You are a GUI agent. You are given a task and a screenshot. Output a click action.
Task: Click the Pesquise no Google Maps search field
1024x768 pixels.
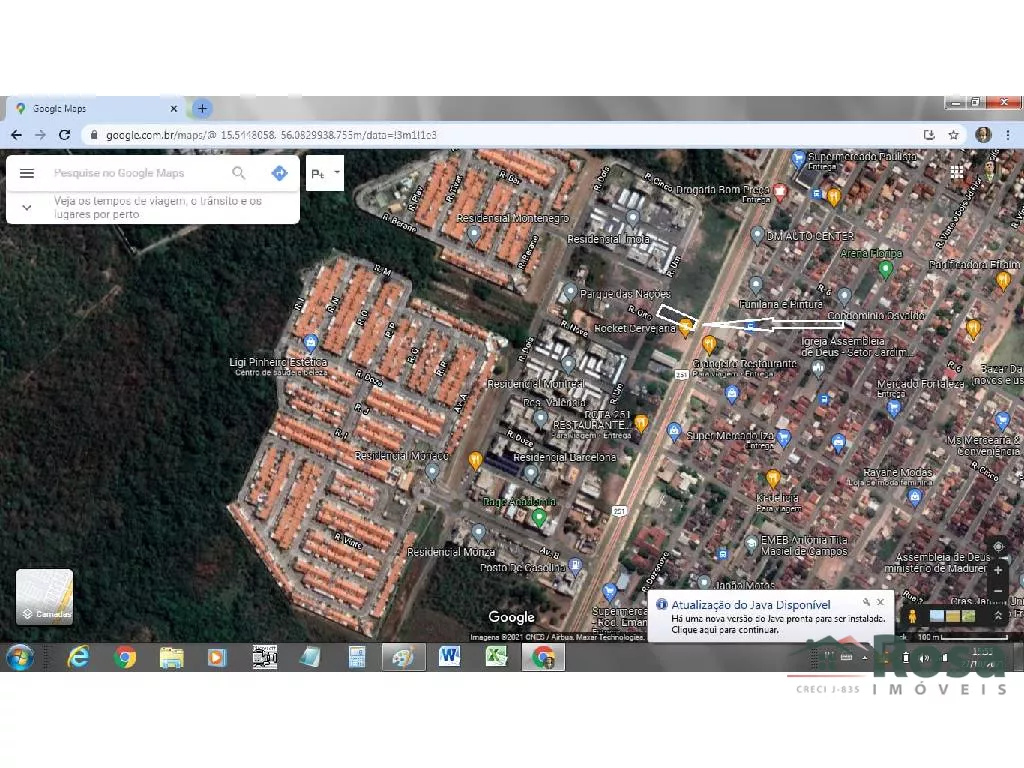(135, 173)
